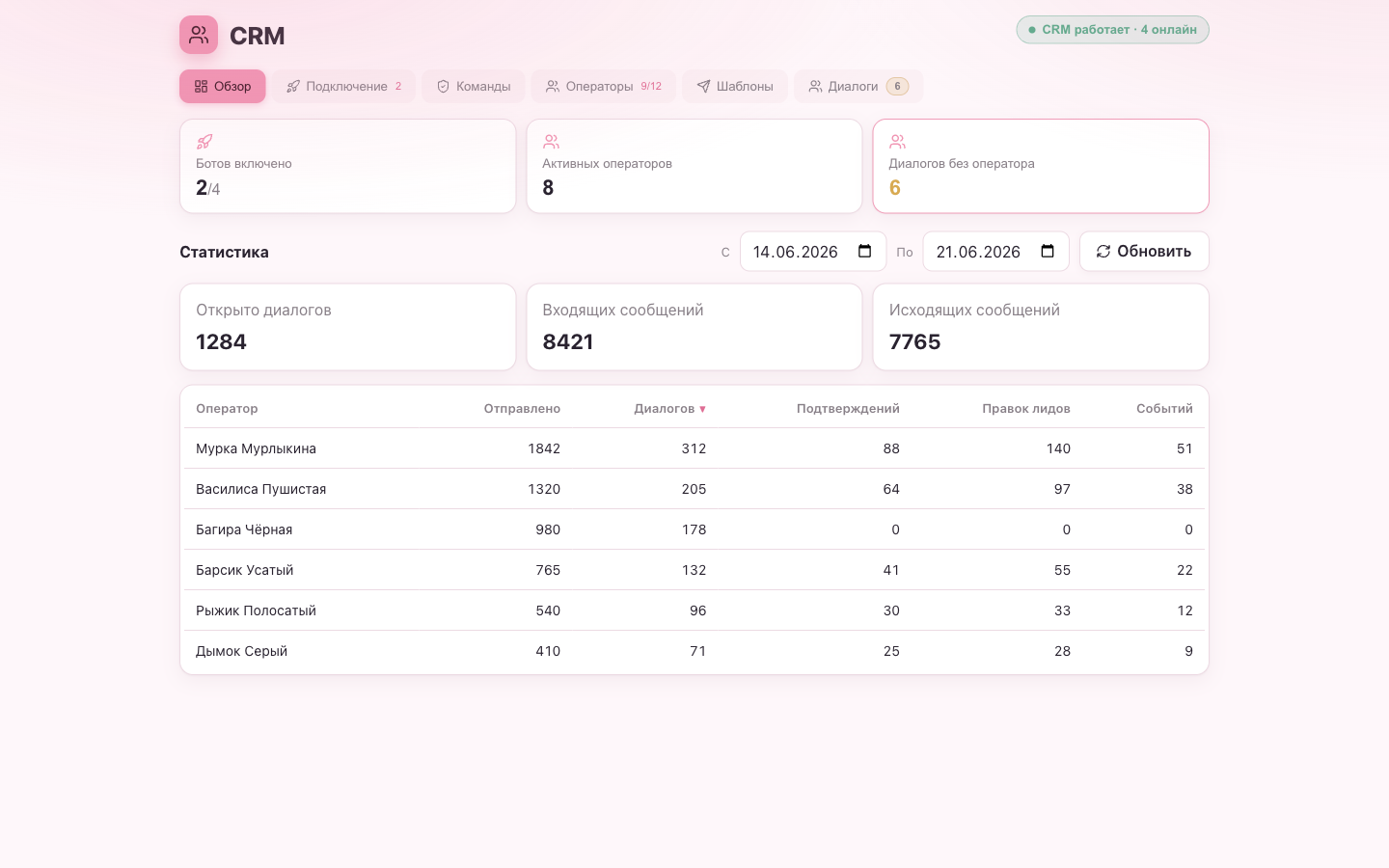Click the CRM logo icon

tap(199, 35)
